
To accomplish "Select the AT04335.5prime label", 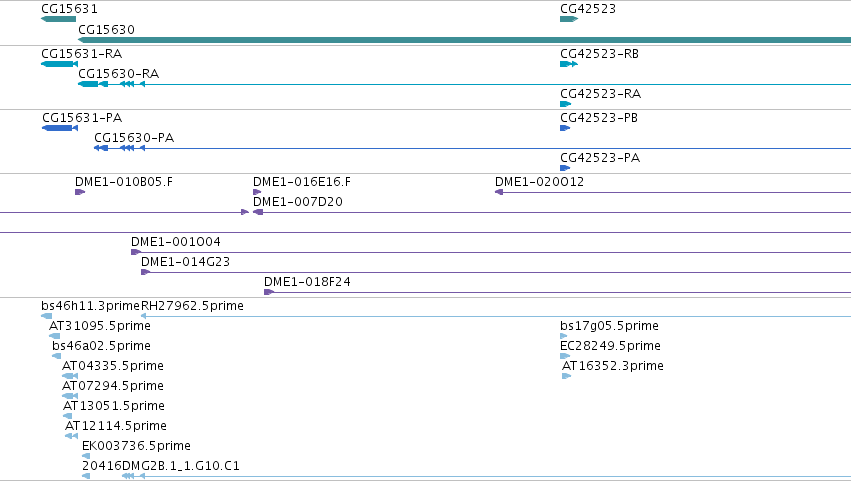I will point(113,366).
